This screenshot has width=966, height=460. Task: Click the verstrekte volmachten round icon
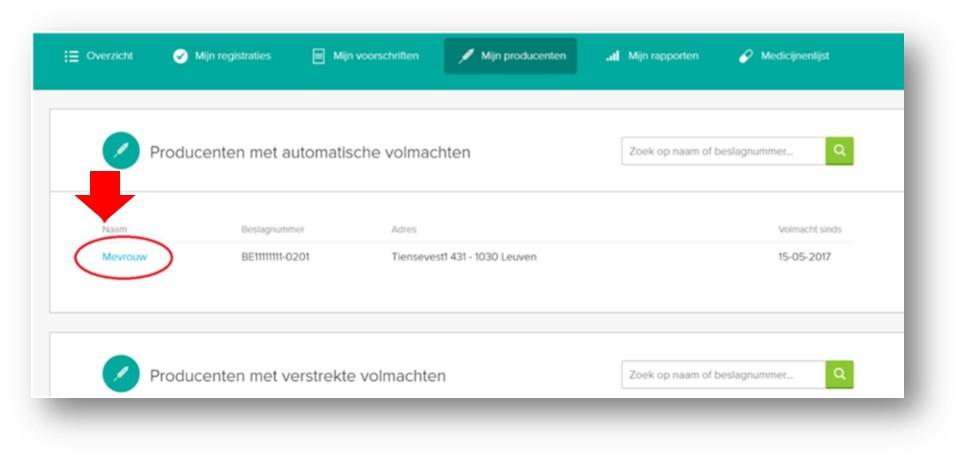click(x=121, y=374)
